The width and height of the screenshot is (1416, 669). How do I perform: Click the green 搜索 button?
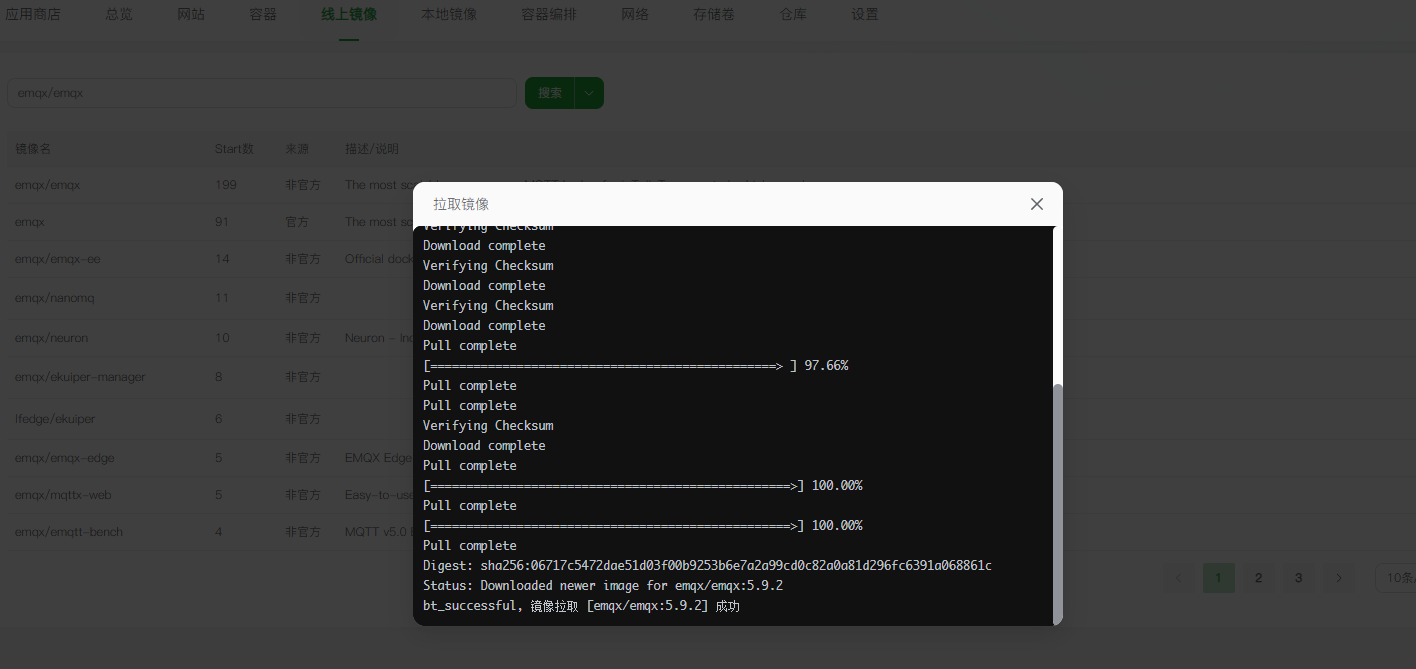pos(550,93)
